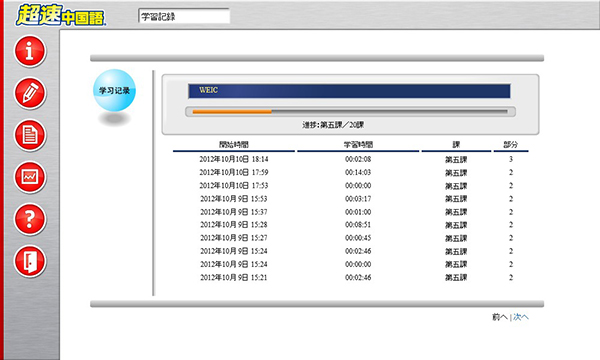Select the 2012年10月9日 15:21 entry
Screen dimensions: 600x360
234,277
